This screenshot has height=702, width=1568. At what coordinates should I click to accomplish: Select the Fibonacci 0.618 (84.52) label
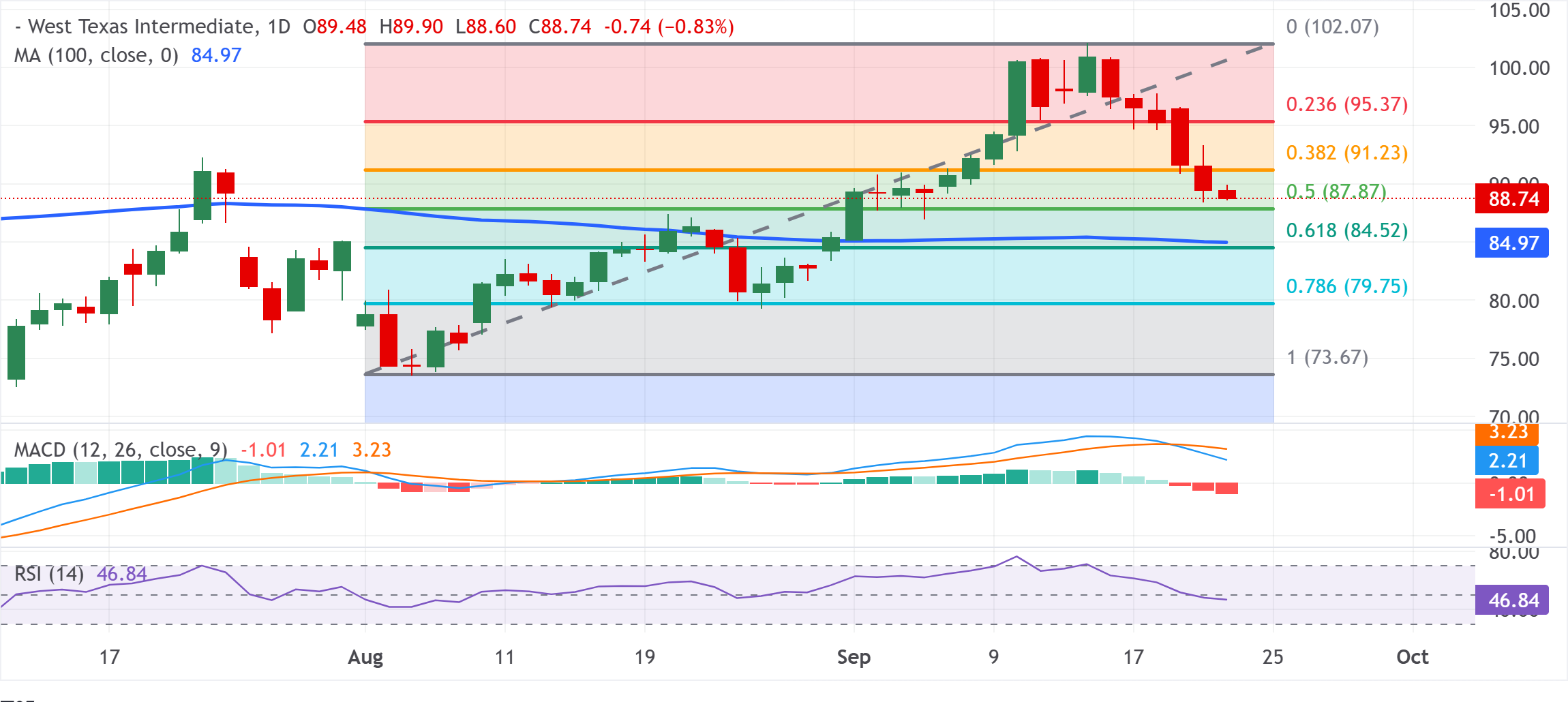click(x=1347, y=230)
